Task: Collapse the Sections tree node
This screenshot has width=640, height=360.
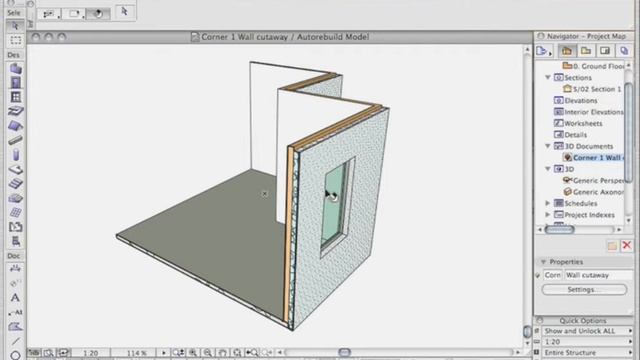Action: pos(548,77)
